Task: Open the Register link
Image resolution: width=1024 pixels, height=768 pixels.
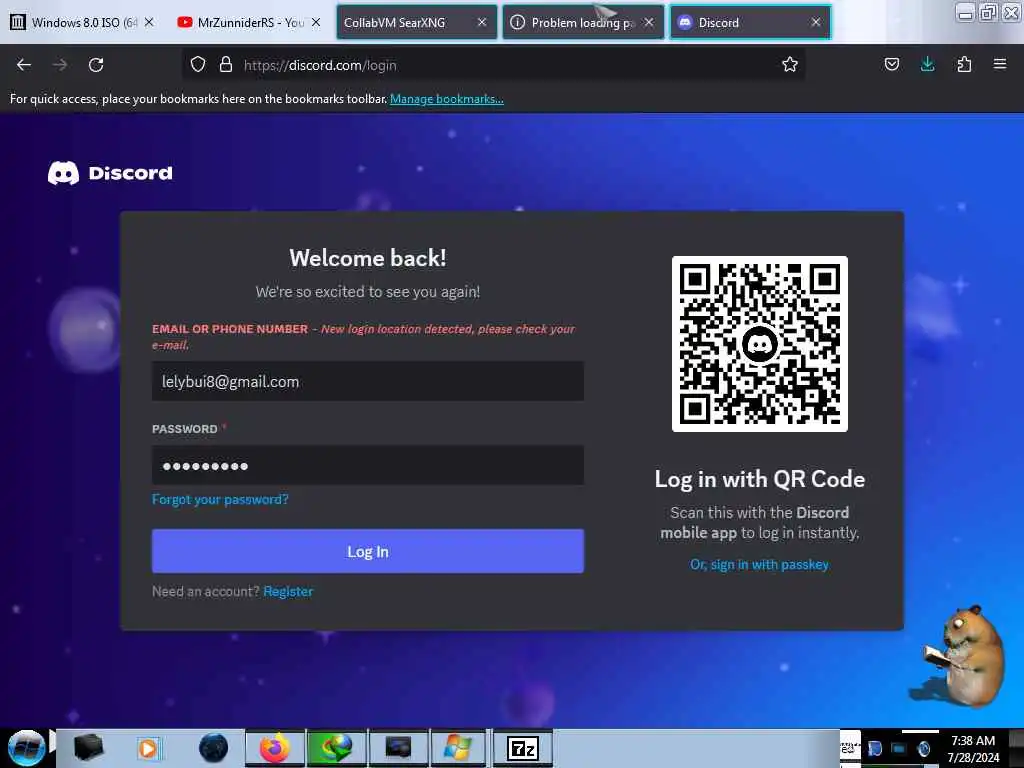Action: click(x=288, y=591)
